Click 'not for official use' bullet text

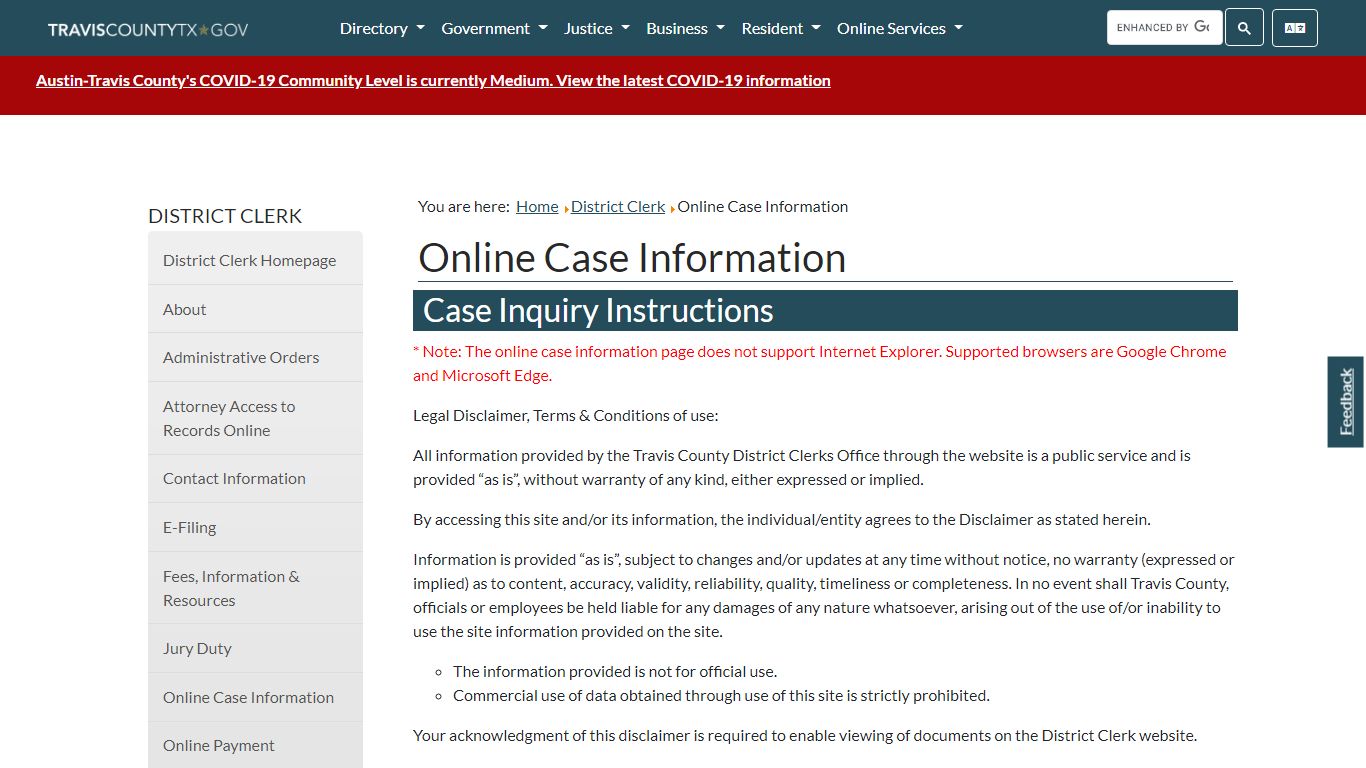[x=615, y=671]
